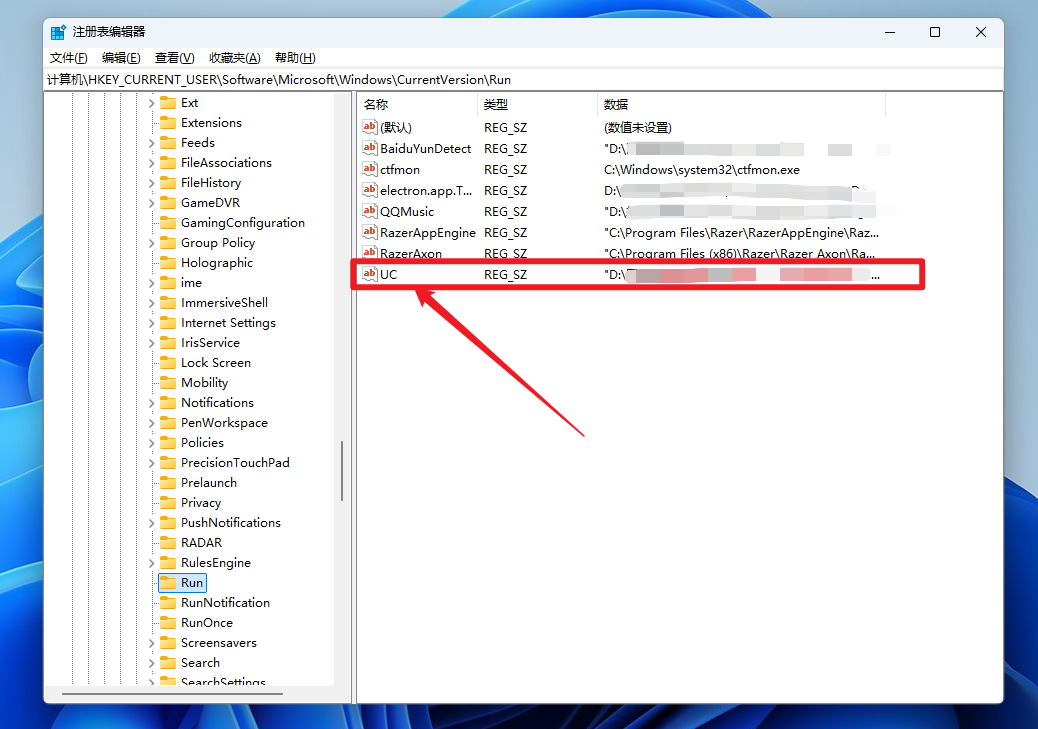Click the folder icon of Lock Screen key

[x=168, y=362]
